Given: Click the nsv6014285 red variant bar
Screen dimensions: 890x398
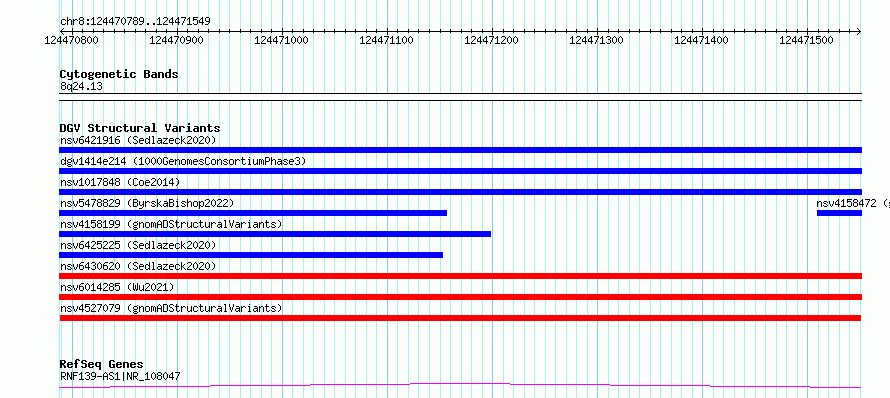Looking at the screenshot, I should [460, 297].
